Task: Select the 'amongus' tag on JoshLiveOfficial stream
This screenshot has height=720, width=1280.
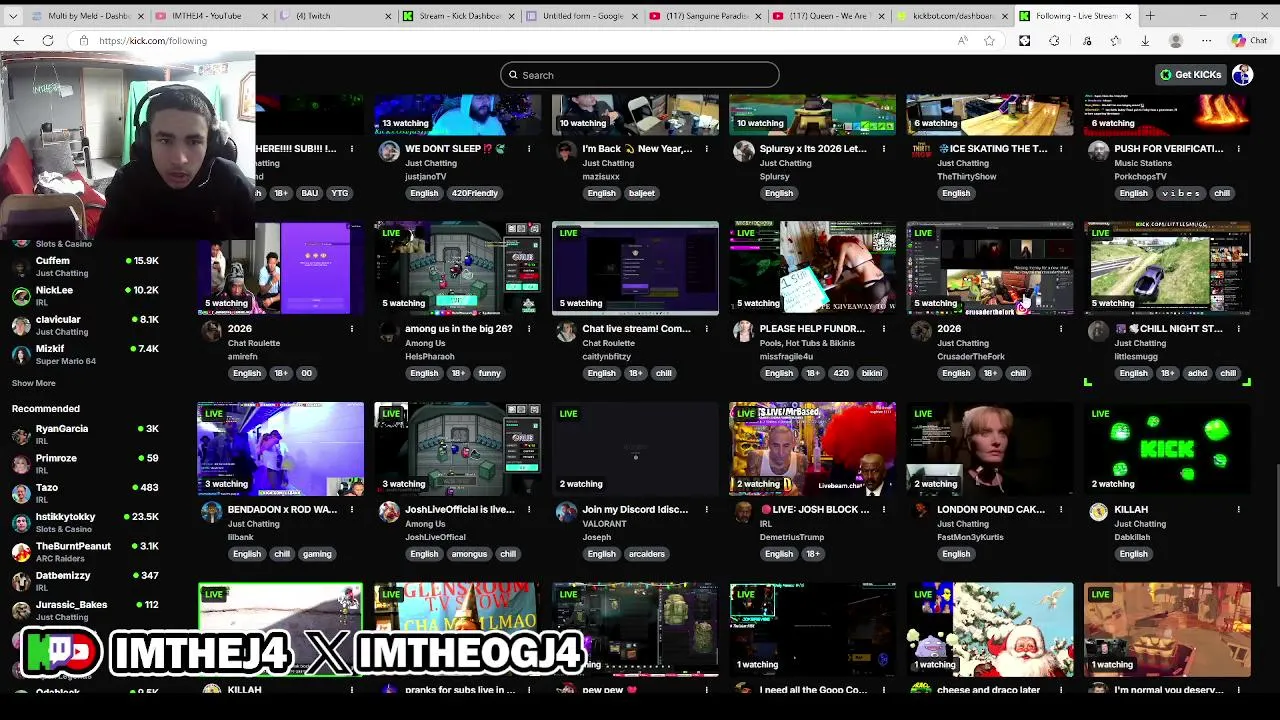Action: click(x=468, y=554)
